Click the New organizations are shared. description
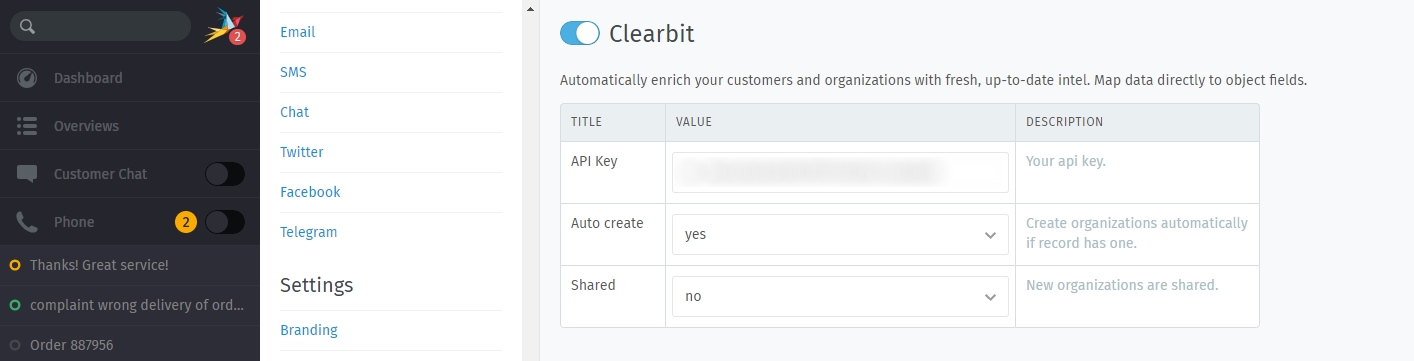The width and height of the screenshot is (1414, 361). [1122, 285]
